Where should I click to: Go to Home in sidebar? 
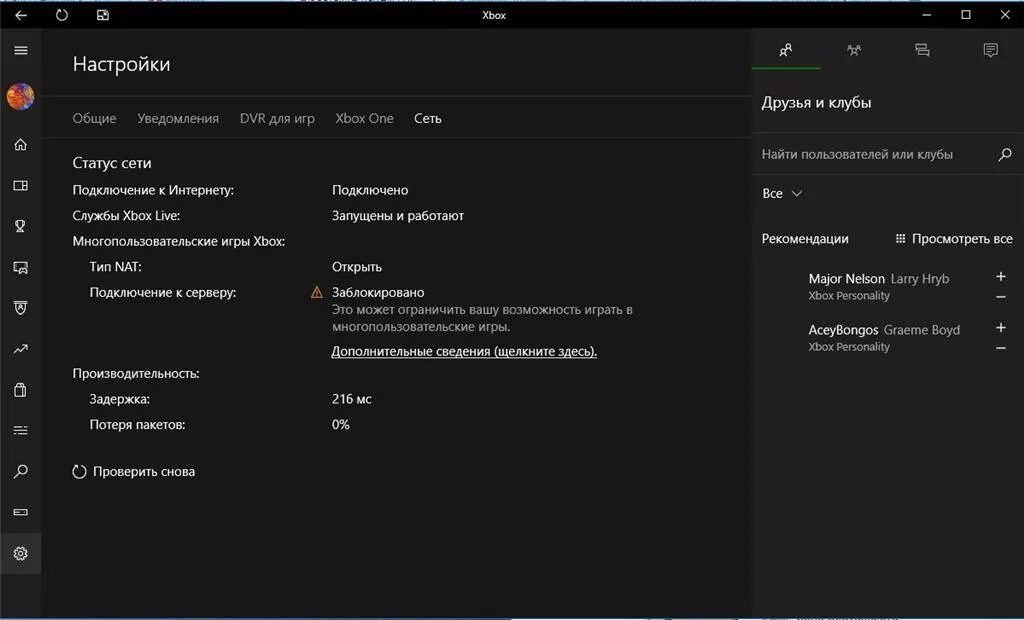(21, 144)
